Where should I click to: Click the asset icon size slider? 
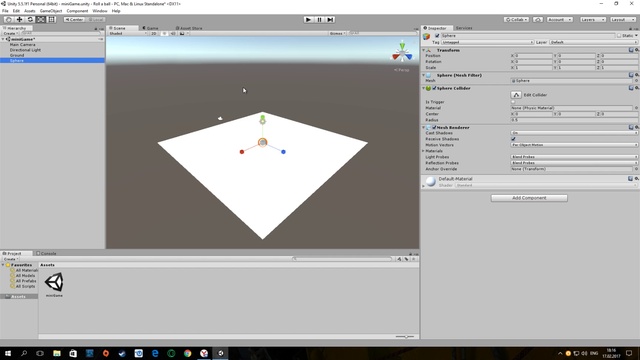[x=405, y=337]
